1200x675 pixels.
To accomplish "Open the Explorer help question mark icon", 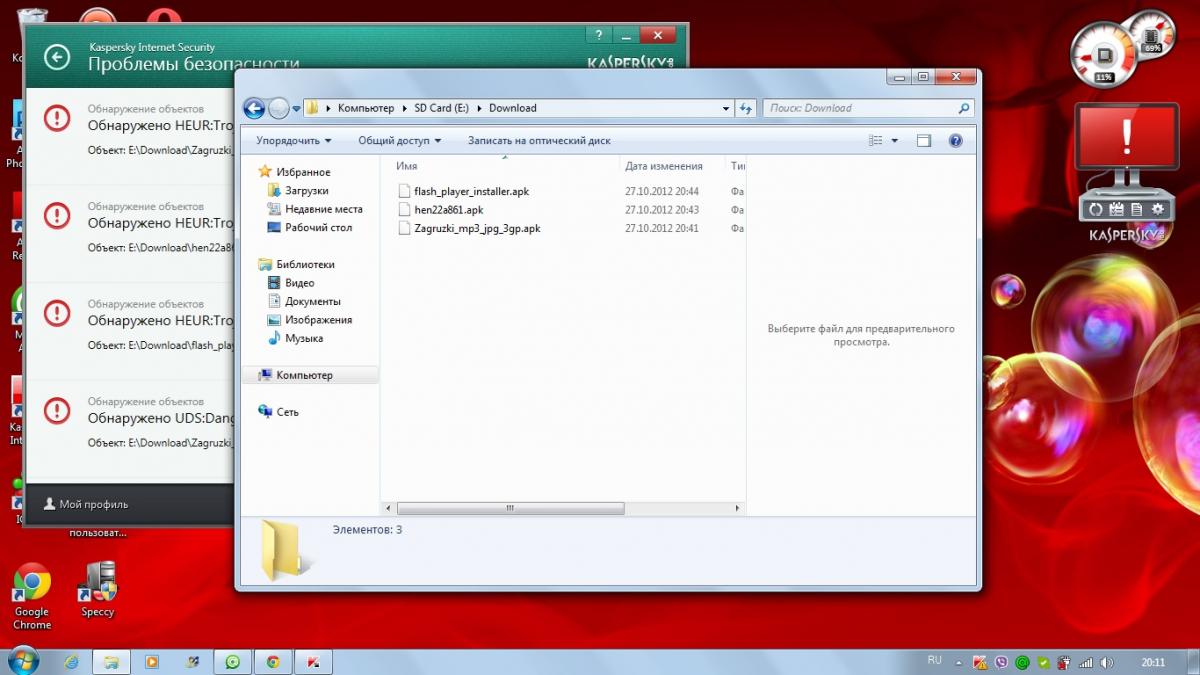I will (955, 141).
